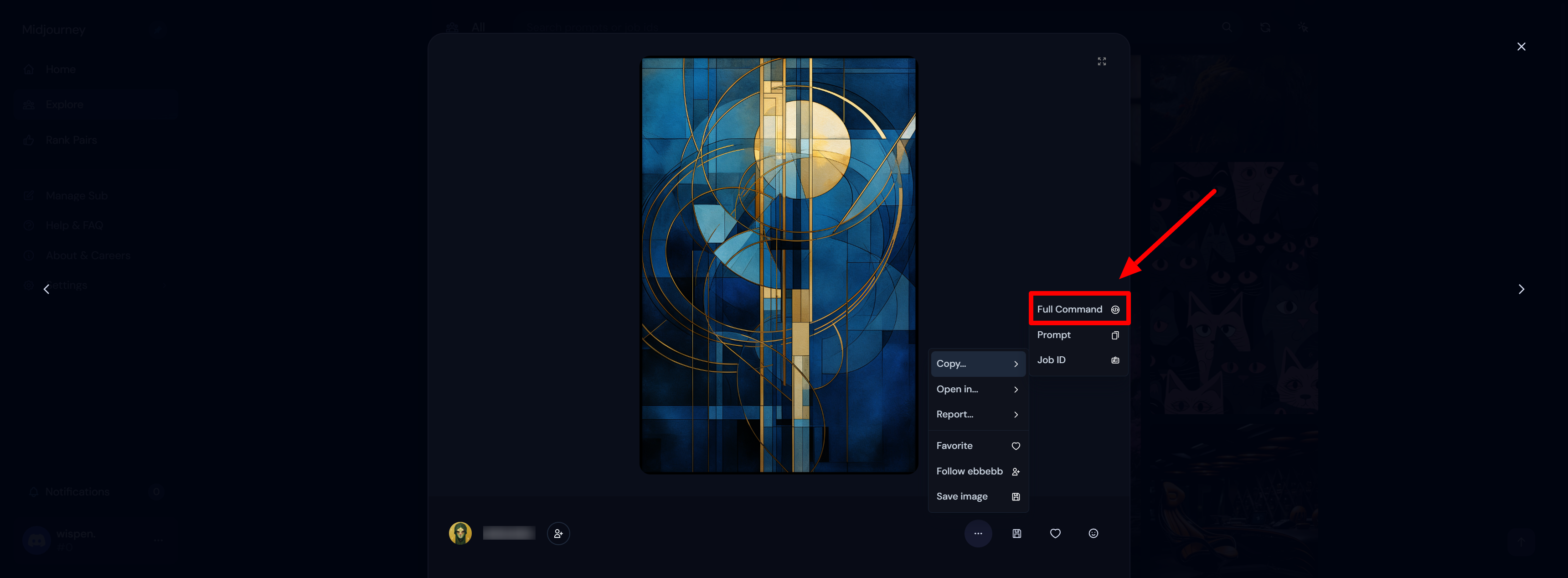Expand the Copy... submenu

click(x=978, y=364)
